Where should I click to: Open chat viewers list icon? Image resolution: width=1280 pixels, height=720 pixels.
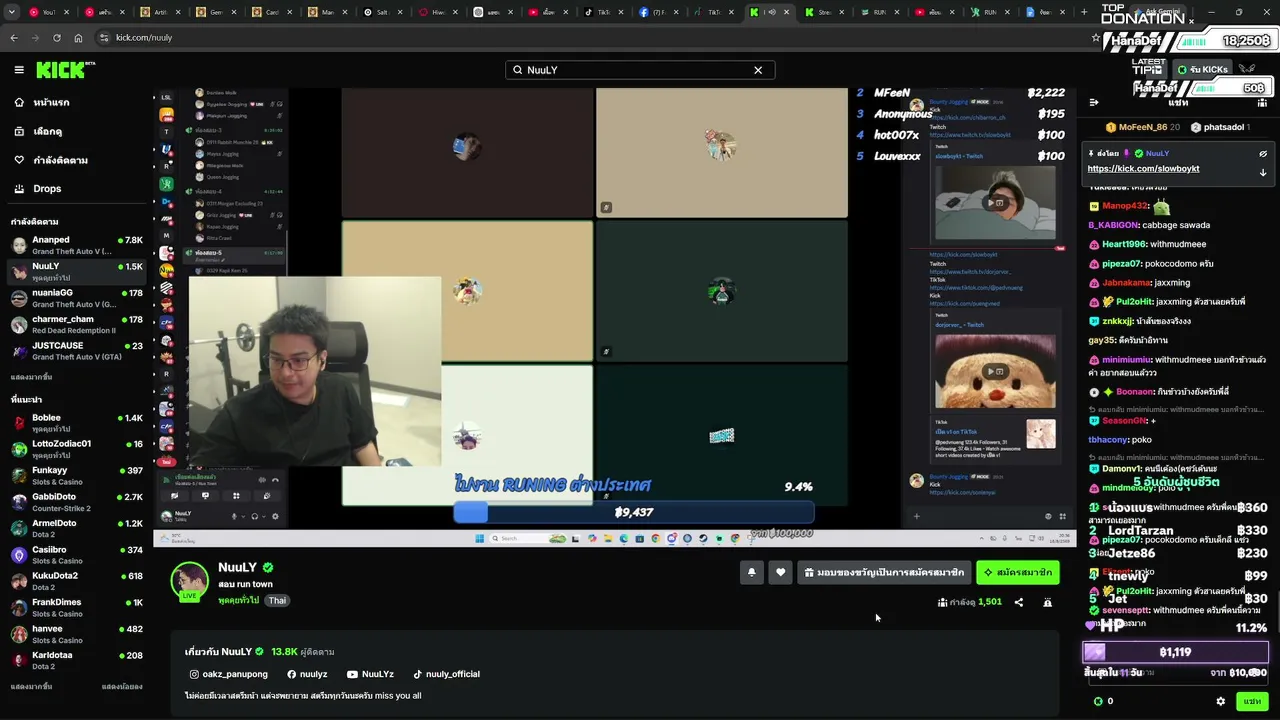(x=1262, y=102)
